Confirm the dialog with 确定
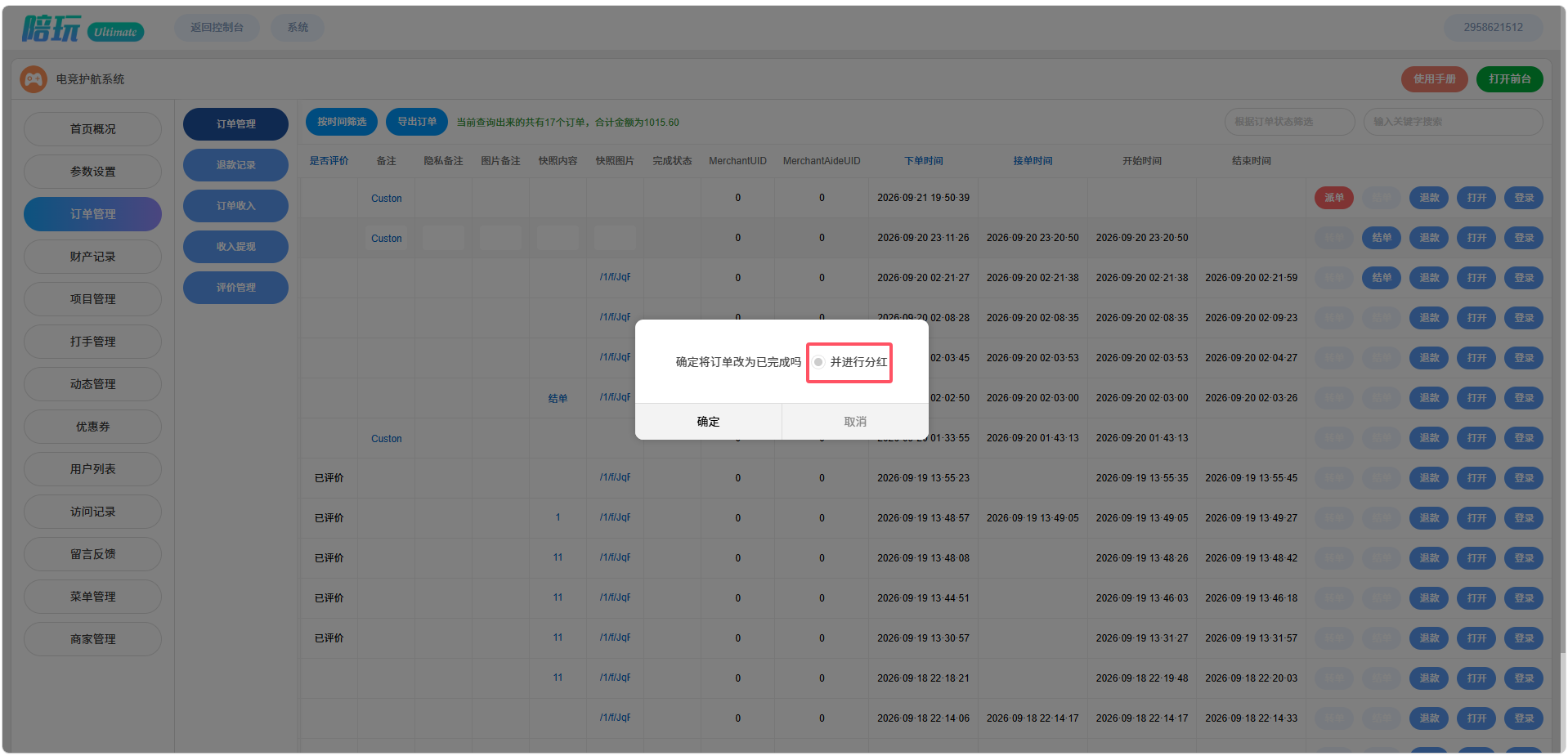The image size is (1568, 756). point(708,422)
